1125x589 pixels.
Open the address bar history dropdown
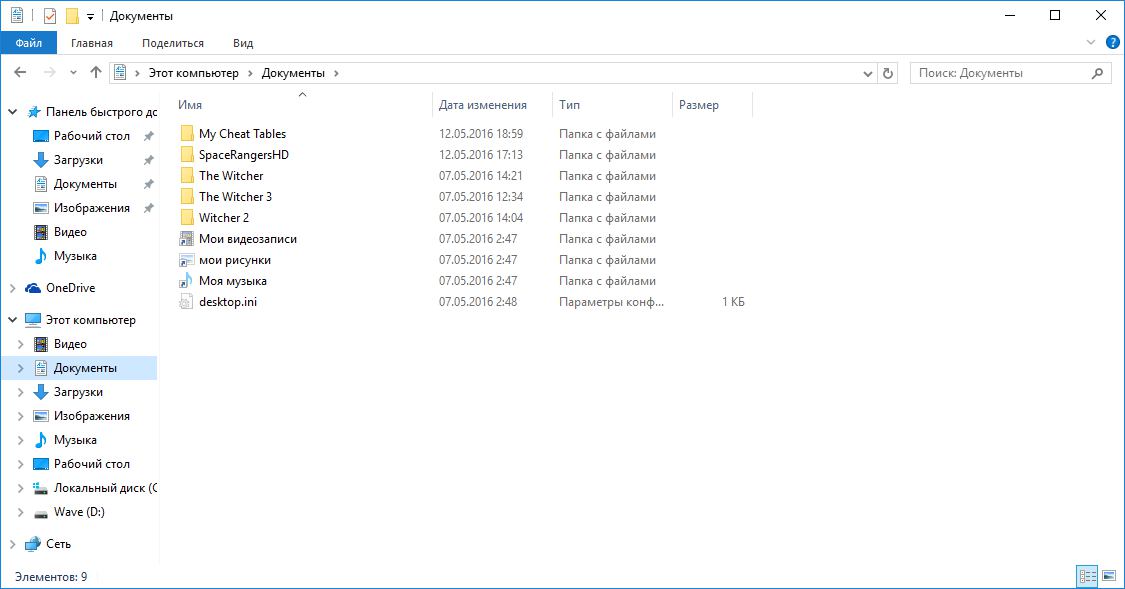(x=867, y=73)
